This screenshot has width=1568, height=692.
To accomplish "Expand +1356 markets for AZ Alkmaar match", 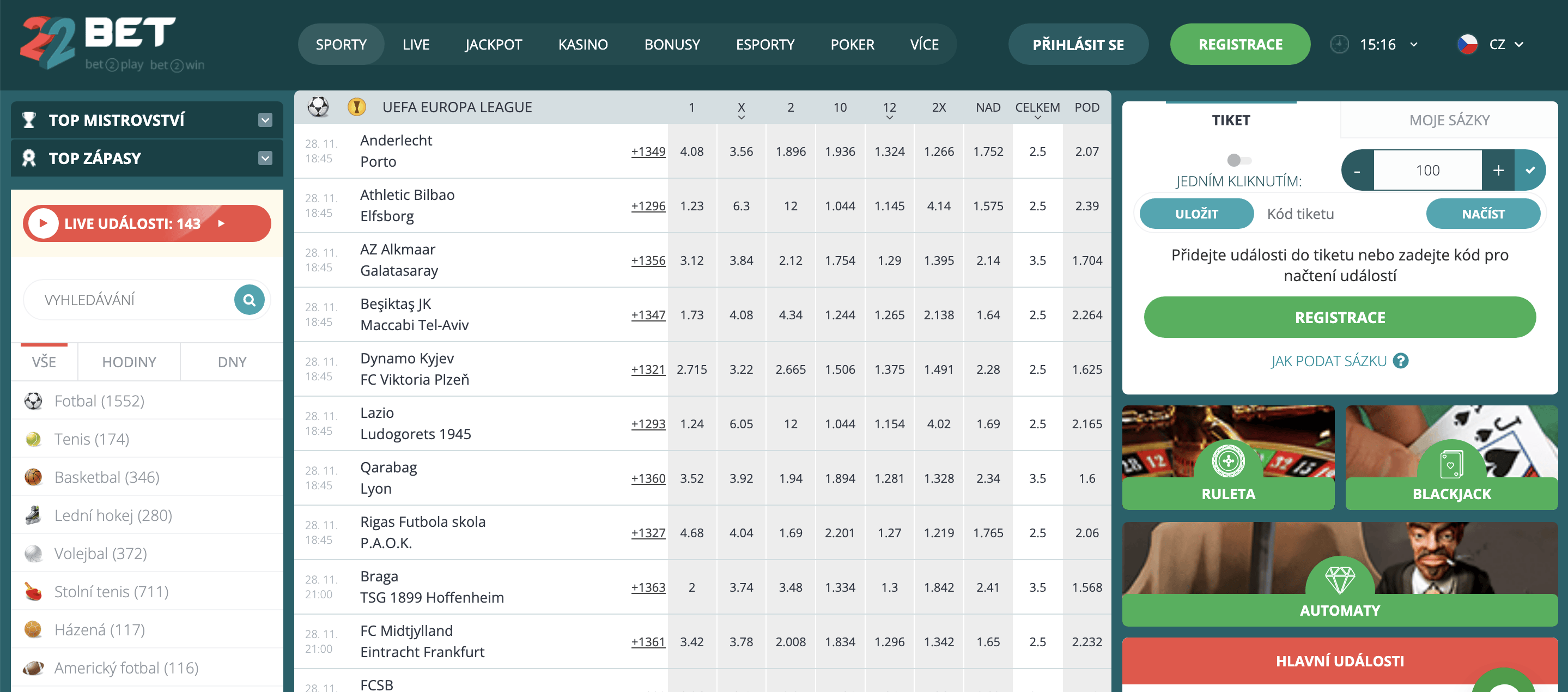I will (648, 260).
